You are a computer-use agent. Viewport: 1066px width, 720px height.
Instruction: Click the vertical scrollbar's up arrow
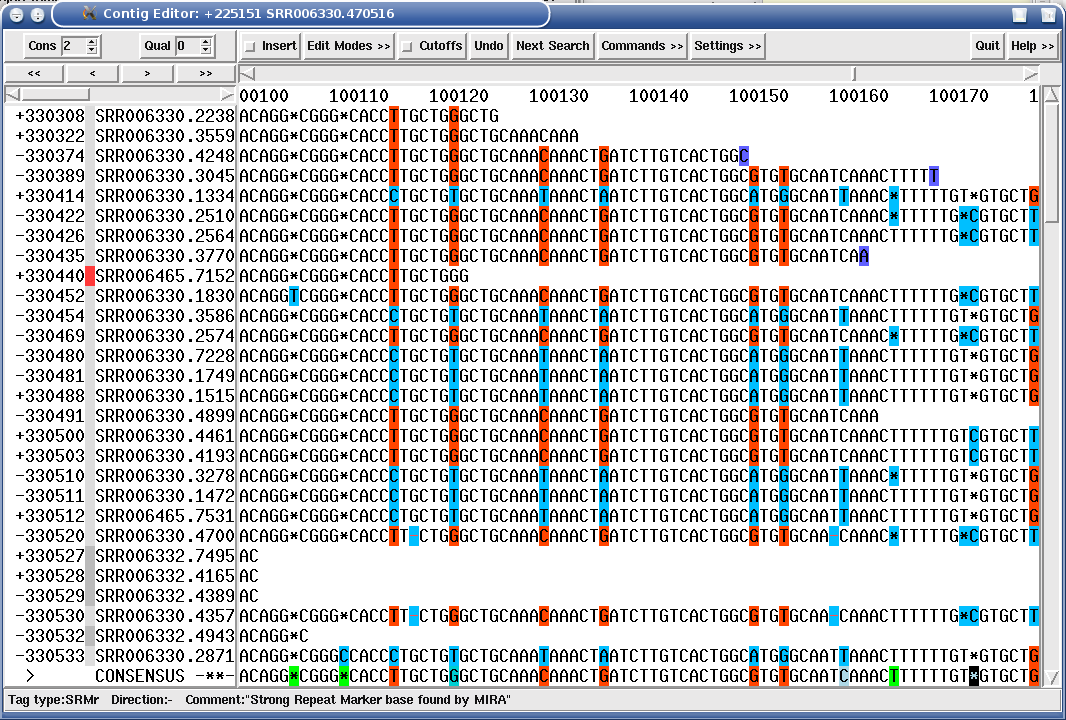coord(1051,95)
